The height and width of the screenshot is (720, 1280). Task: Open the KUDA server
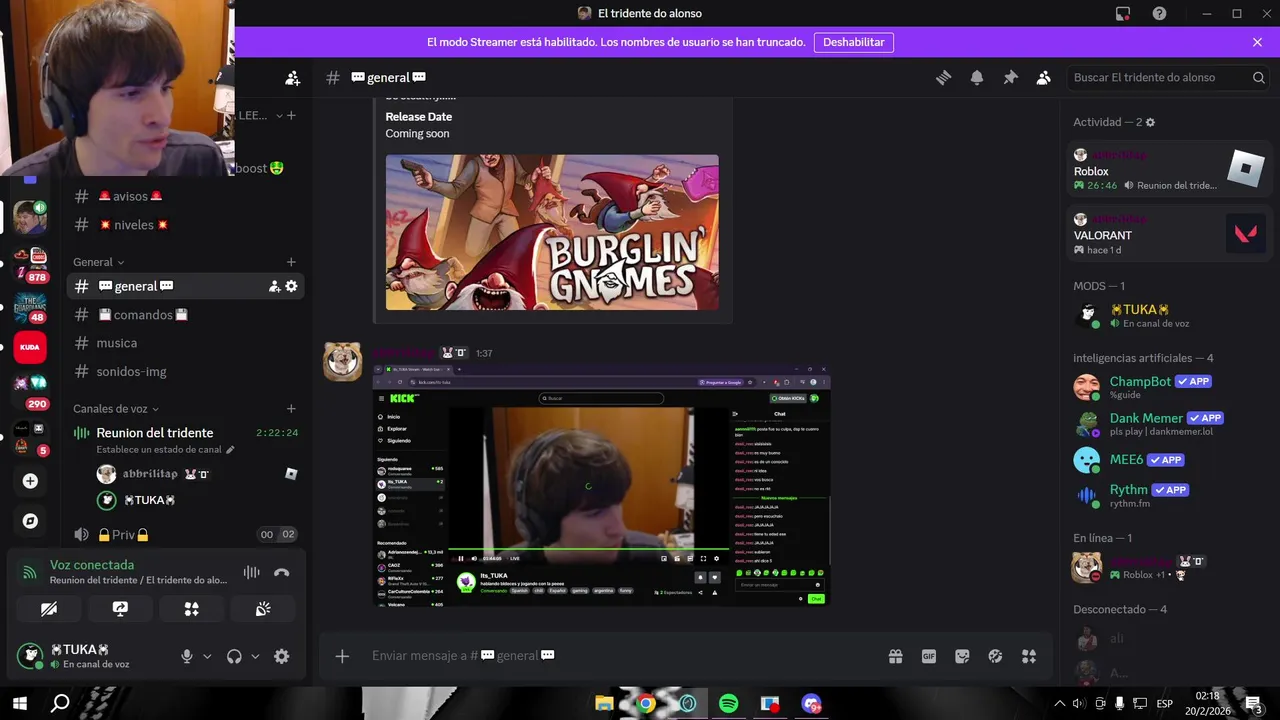[30, 347]
